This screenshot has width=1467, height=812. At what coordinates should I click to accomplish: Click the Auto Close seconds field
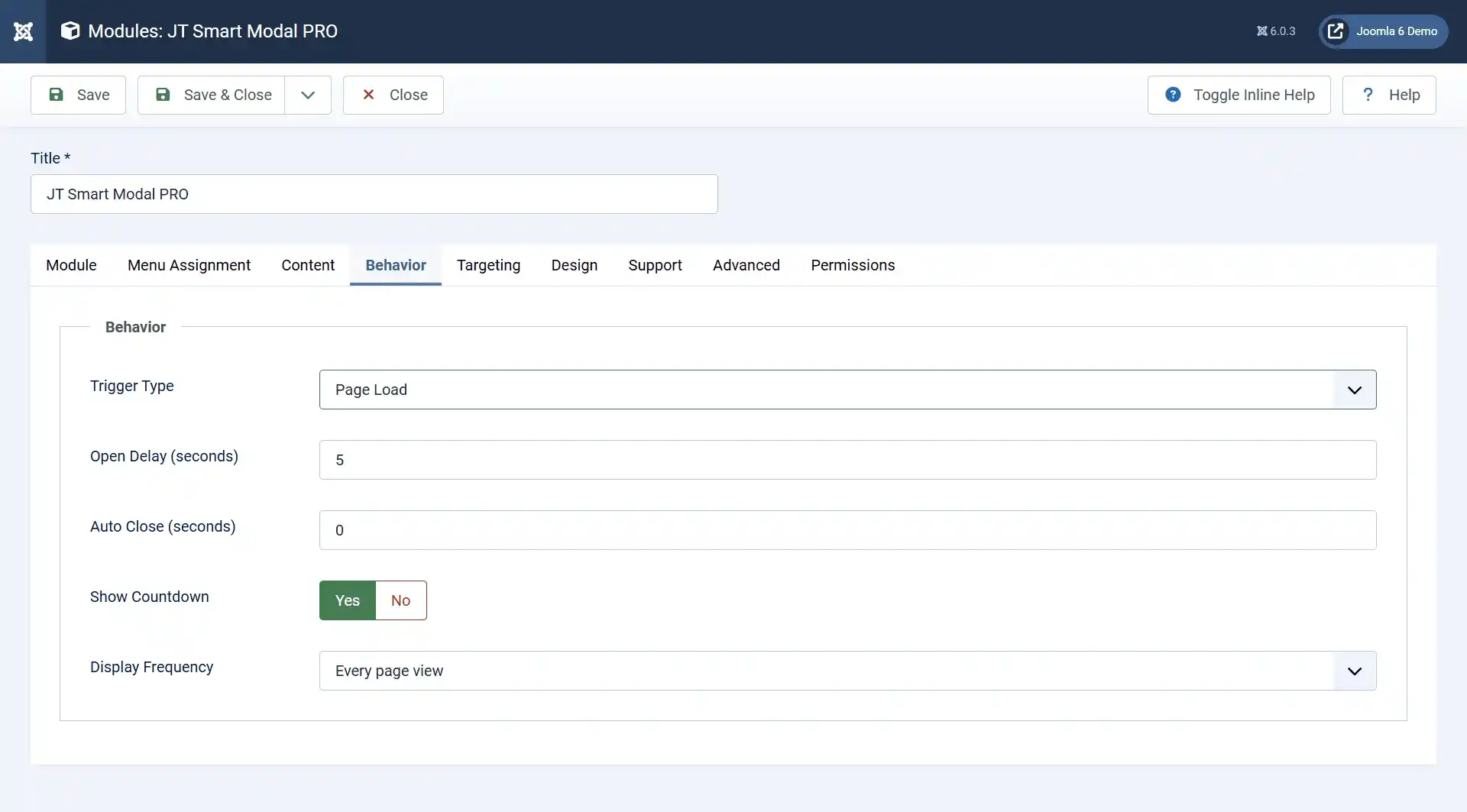point(848,530)
